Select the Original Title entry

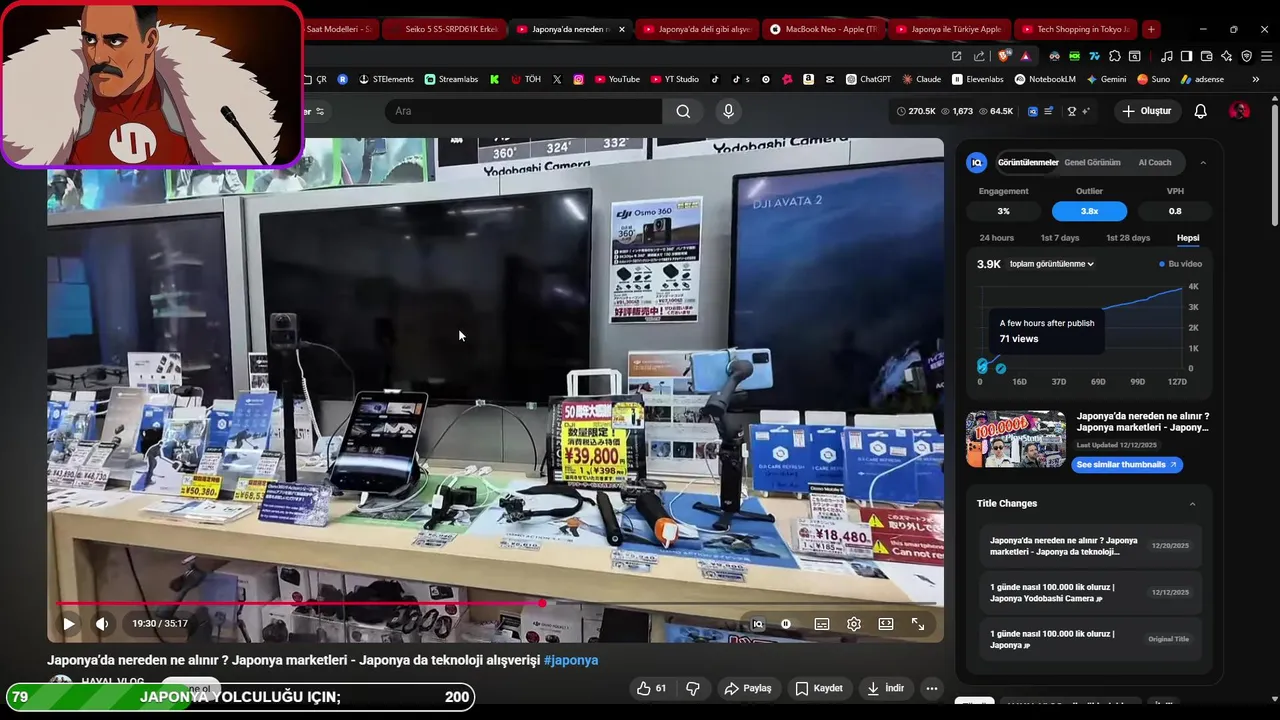pyautogui.click(x=1089, y=639)
